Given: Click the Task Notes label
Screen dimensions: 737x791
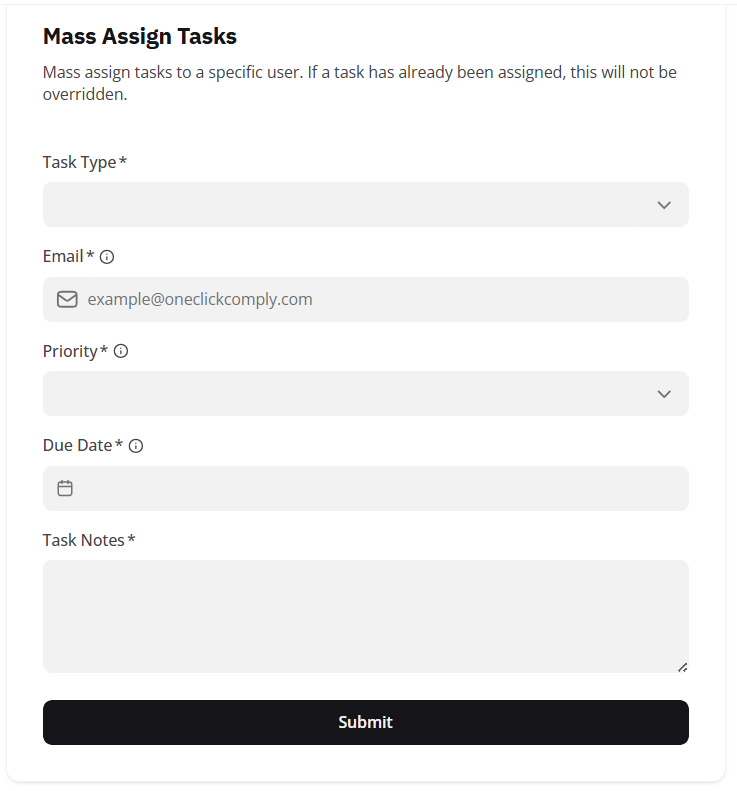Looking at the screenshot, I should 83,540.
